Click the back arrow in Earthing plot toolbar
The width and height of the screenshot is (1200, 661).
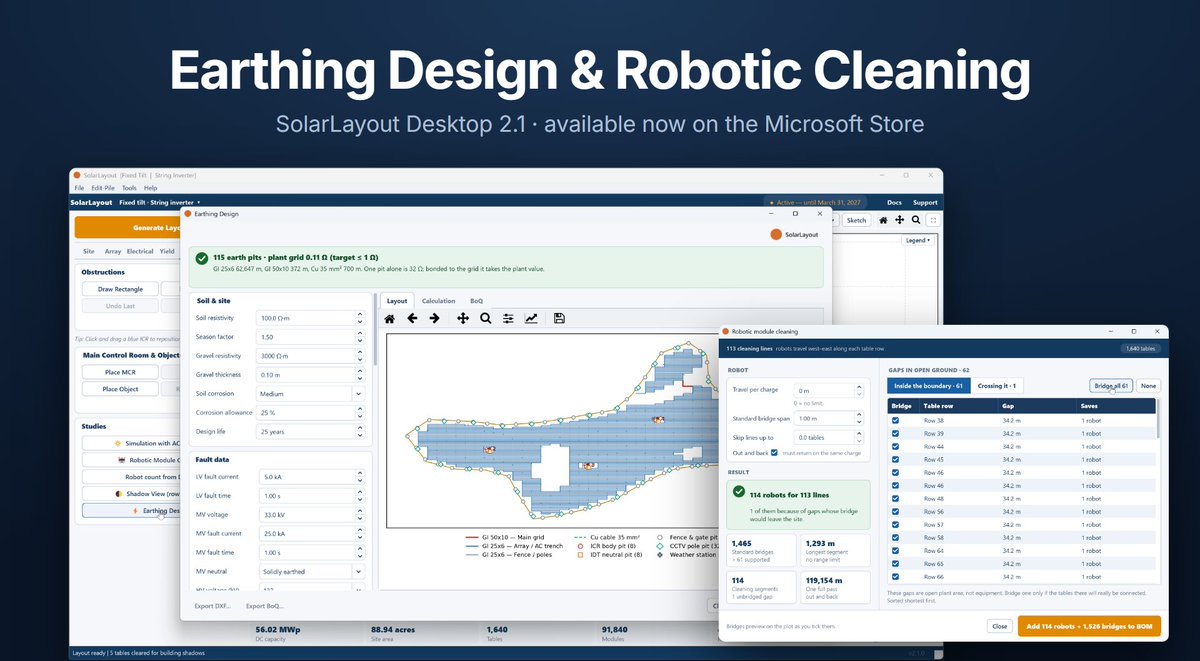(x=412, y=318)
